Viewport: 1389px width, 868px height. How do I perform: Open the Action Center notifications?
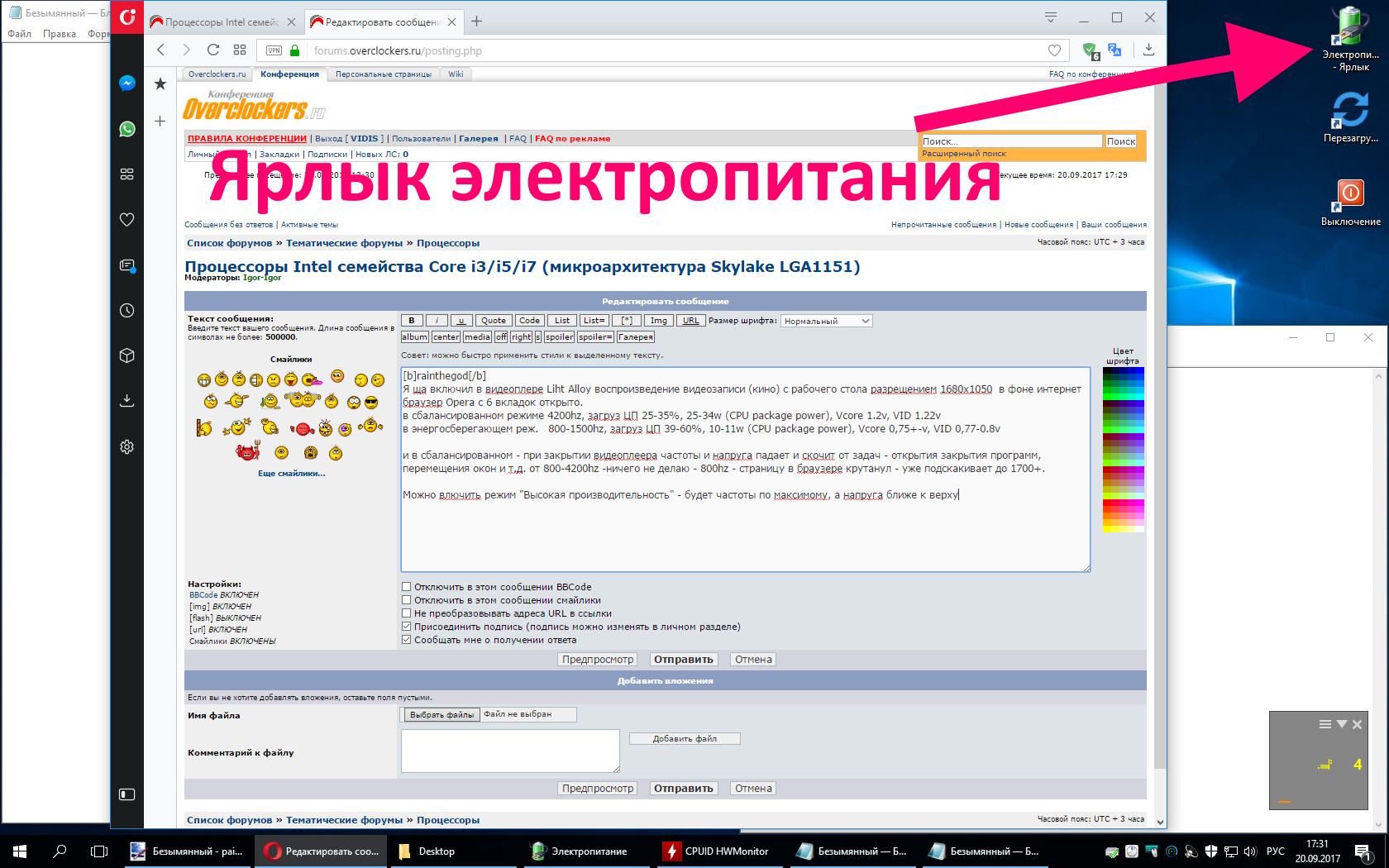click(1363, 851)
